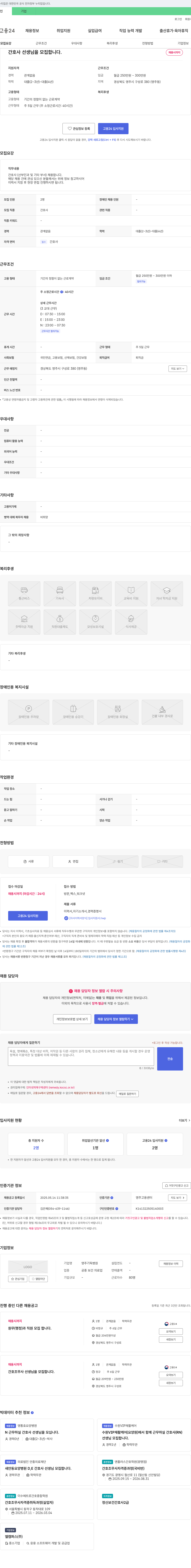Download the attached hwp application form
The width and height of the screenshot is (191, 1568).
85,918
